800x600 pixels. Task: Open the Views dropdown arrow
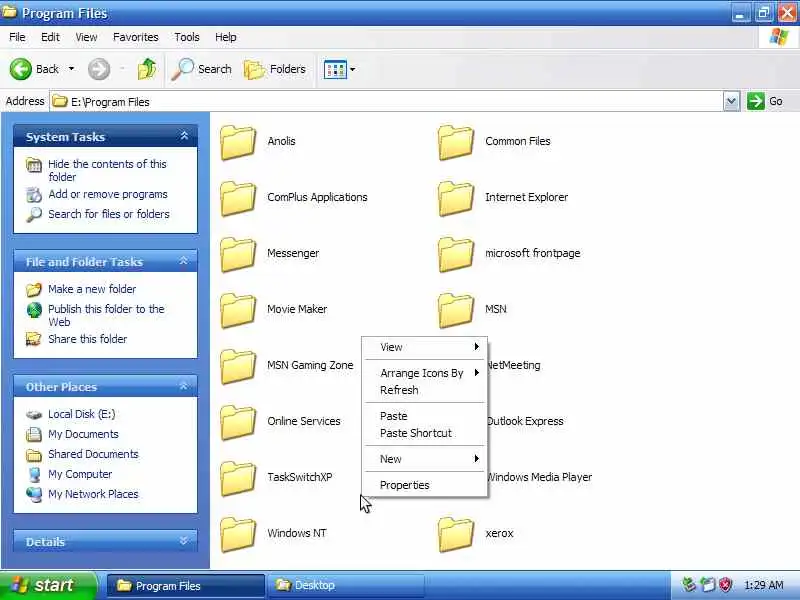353,69
